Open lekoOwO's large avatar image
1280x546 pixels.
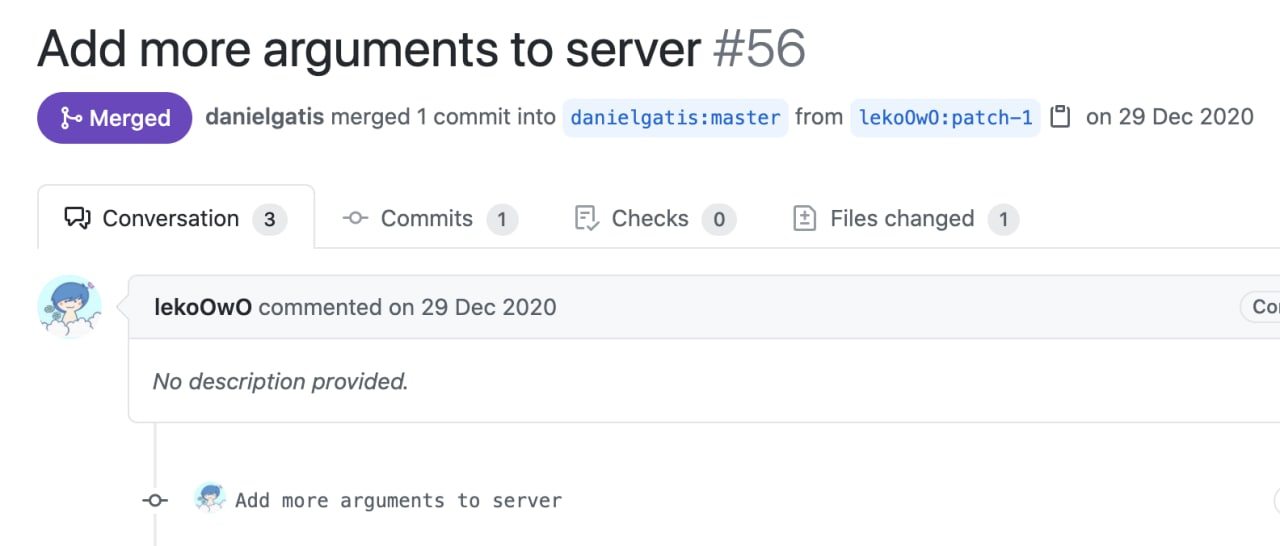coord(69,307)
